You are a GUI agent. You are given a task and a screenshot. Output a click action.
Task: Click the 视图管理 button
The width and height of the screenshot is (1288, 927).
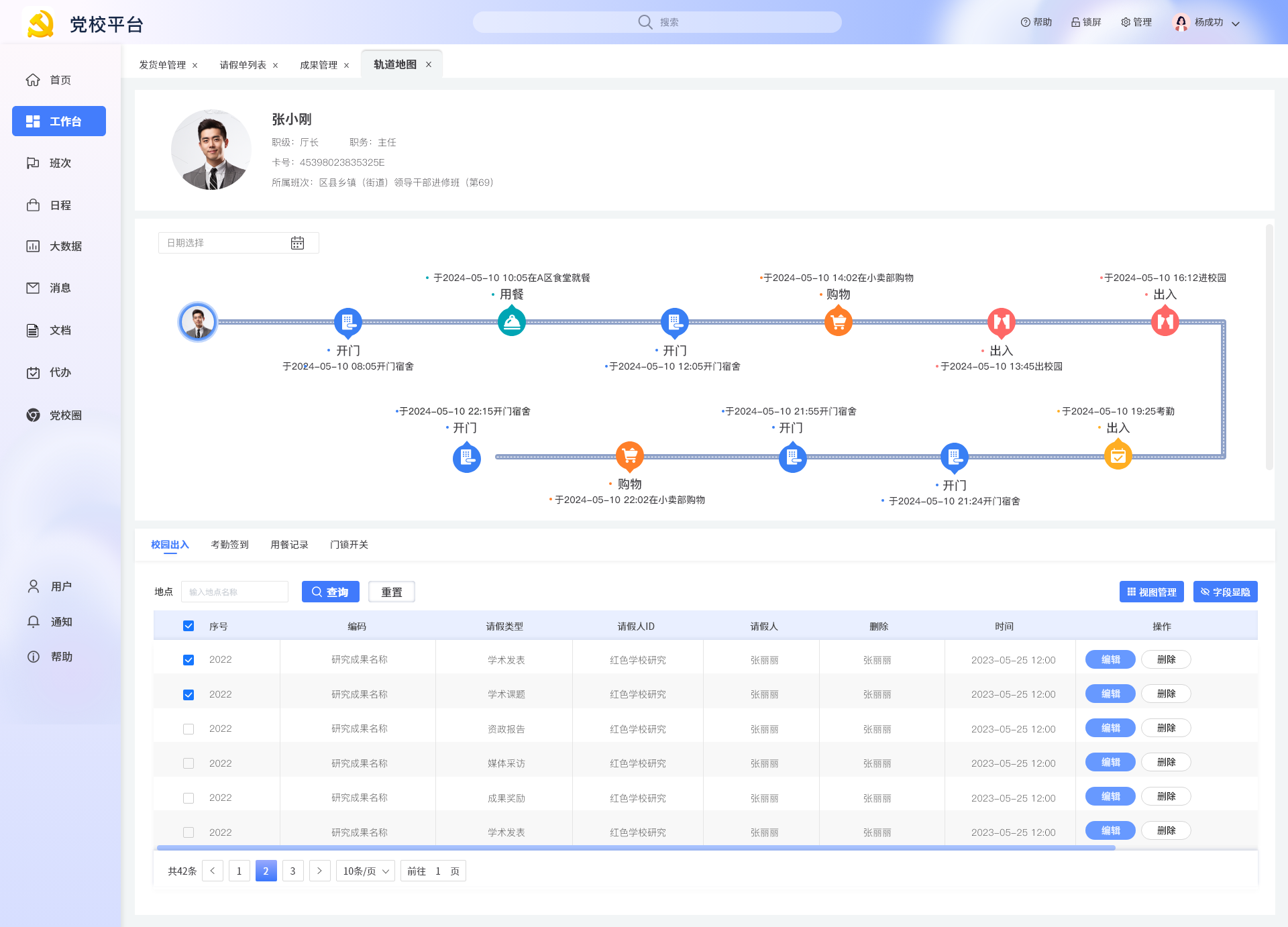point(1151,592)
